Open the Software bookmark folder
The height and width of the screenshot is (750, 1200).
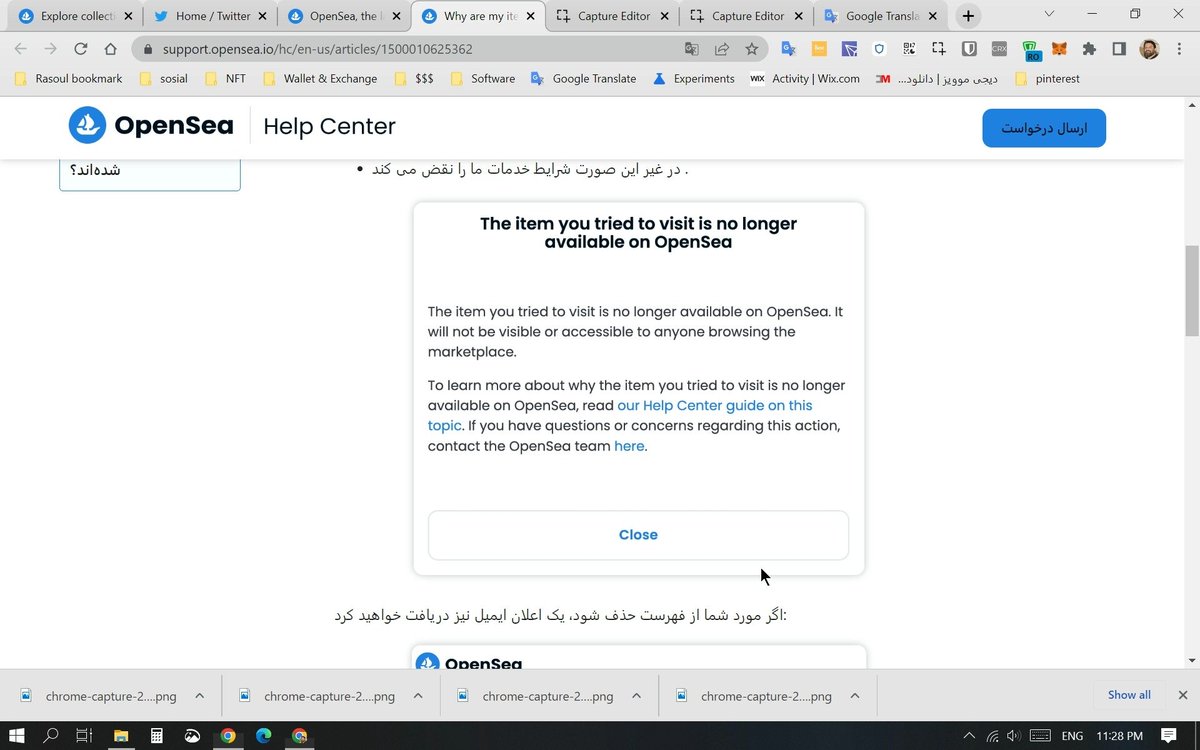tap(483, 79)
